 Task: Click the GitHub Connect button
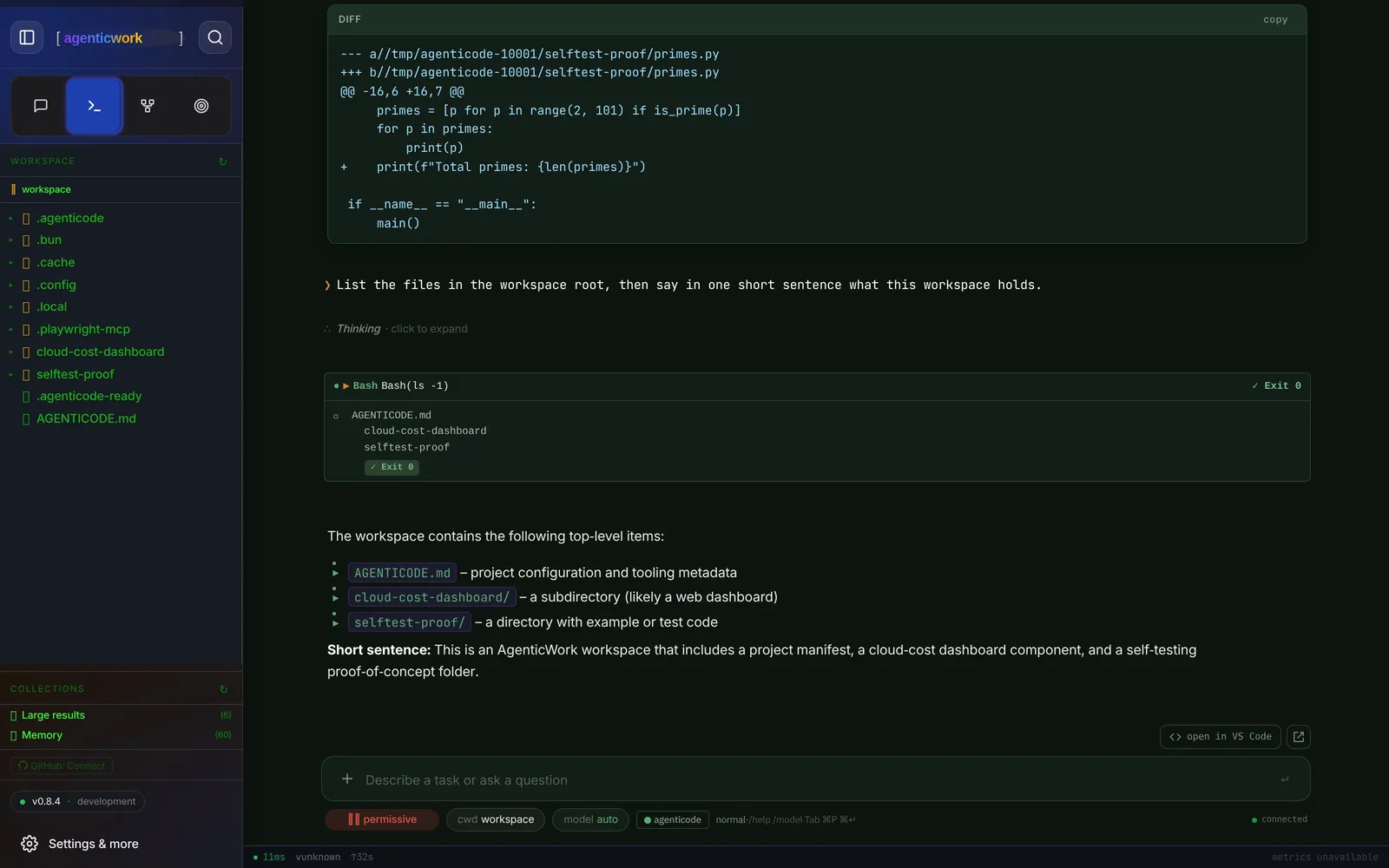pos(62,766)
